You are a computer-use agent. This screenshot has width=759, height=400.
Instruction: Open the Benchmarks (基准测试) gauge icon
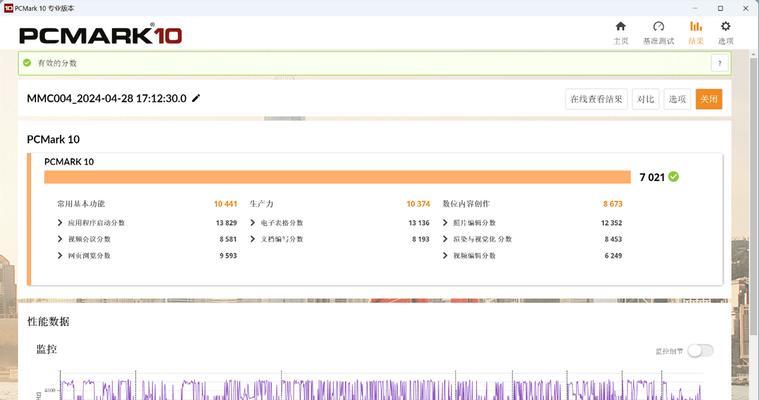point(658,26)
